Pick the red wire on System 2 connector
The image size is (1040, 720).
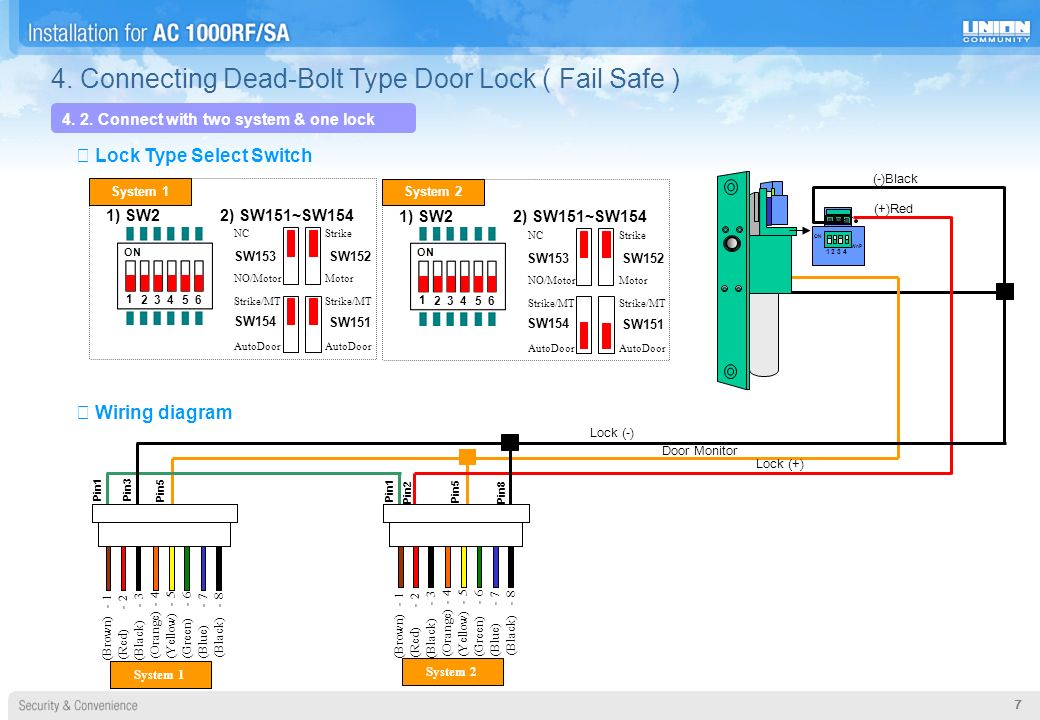coord(416,568)
